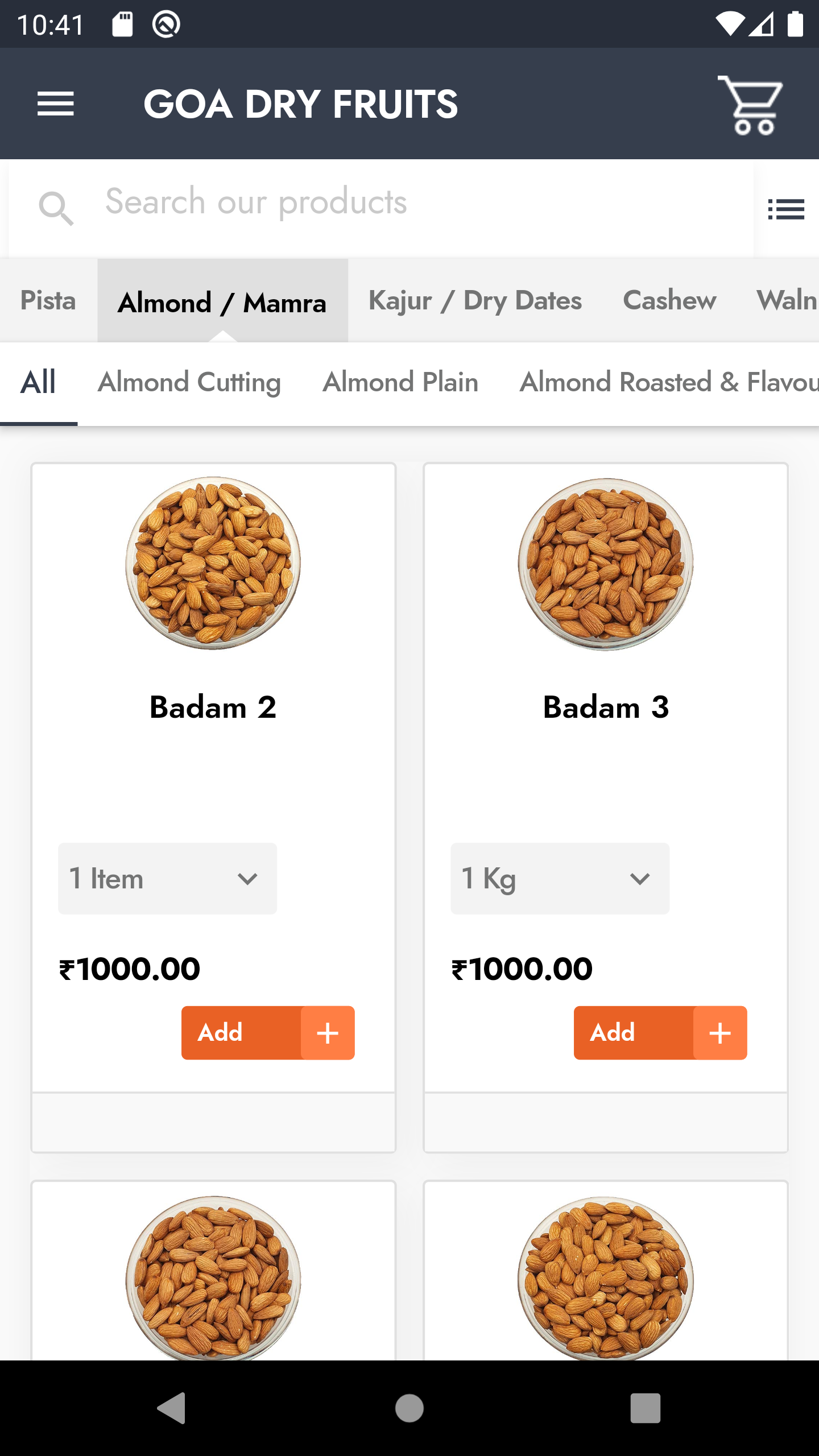Image resolution: width=819 pixels, height=1456 pixels.
Task: Open the shopping cart
Action: point(751,105)
